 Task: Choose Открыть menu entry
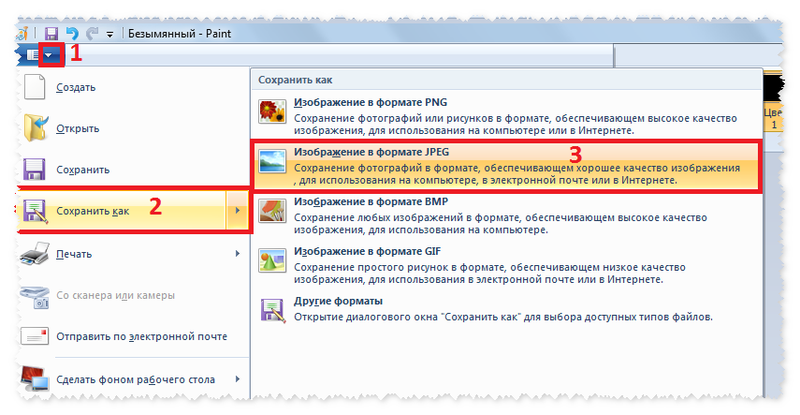134,128
